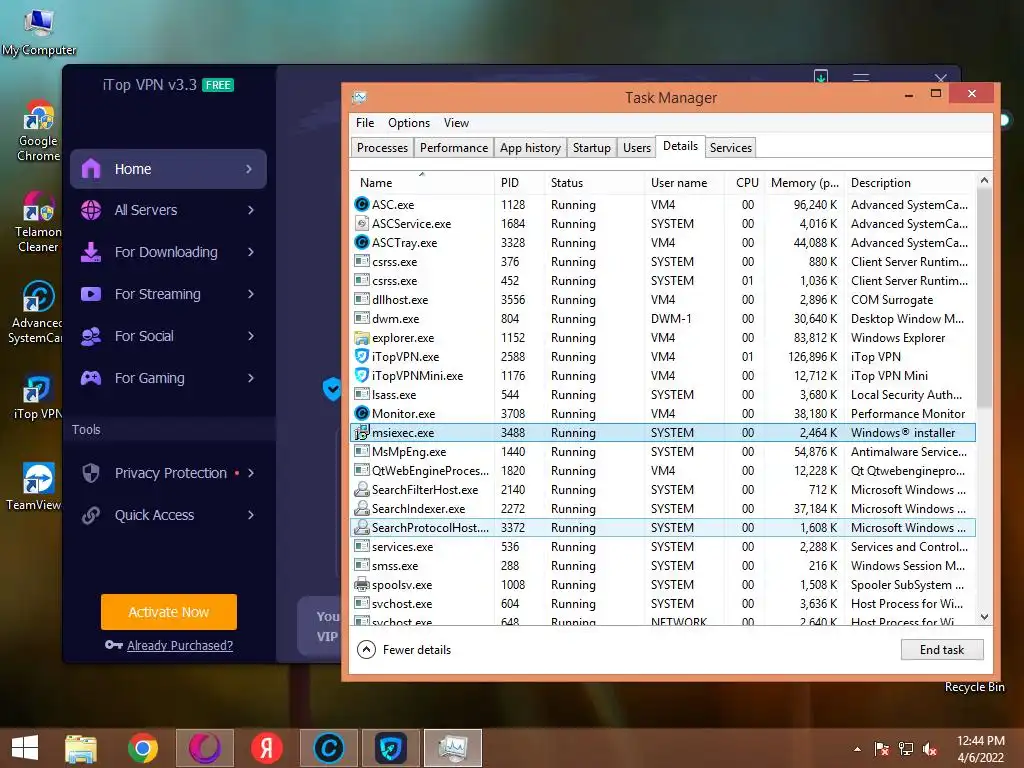This screenshot has height=768, width=1024.
Task: Switch to iTop VPN taskbar icon
Action: tap(391, 748)
